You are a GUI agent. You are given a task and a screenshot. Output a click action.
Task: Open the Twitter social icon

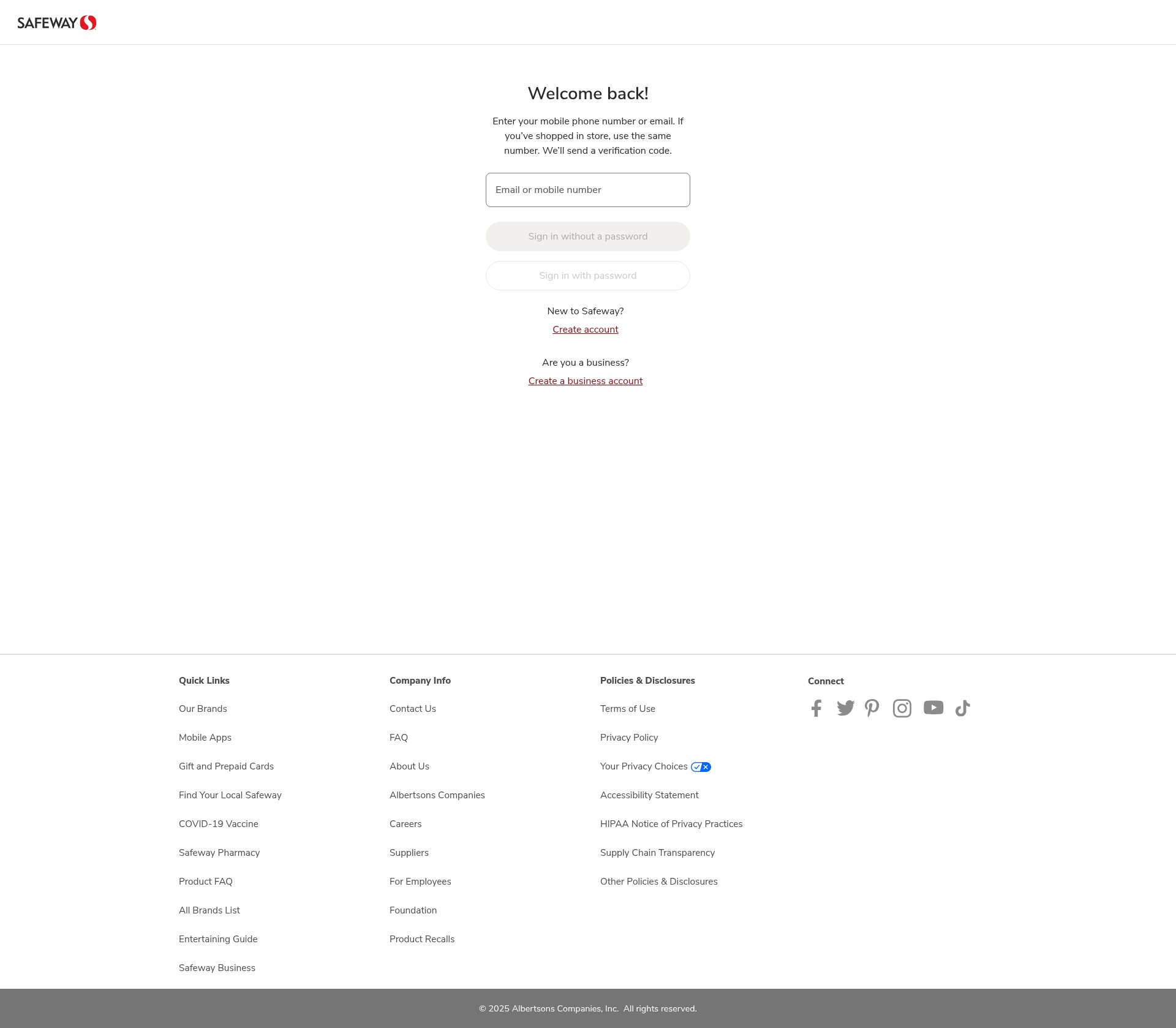coord(845,708)
